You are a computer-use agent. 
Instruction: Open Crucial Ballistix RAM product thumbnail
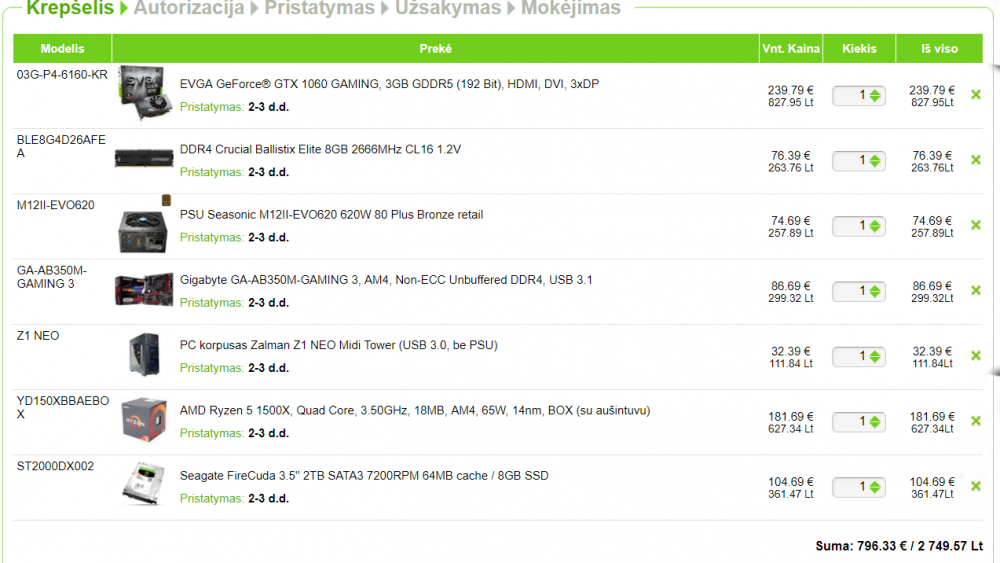[x=143, y=158]
